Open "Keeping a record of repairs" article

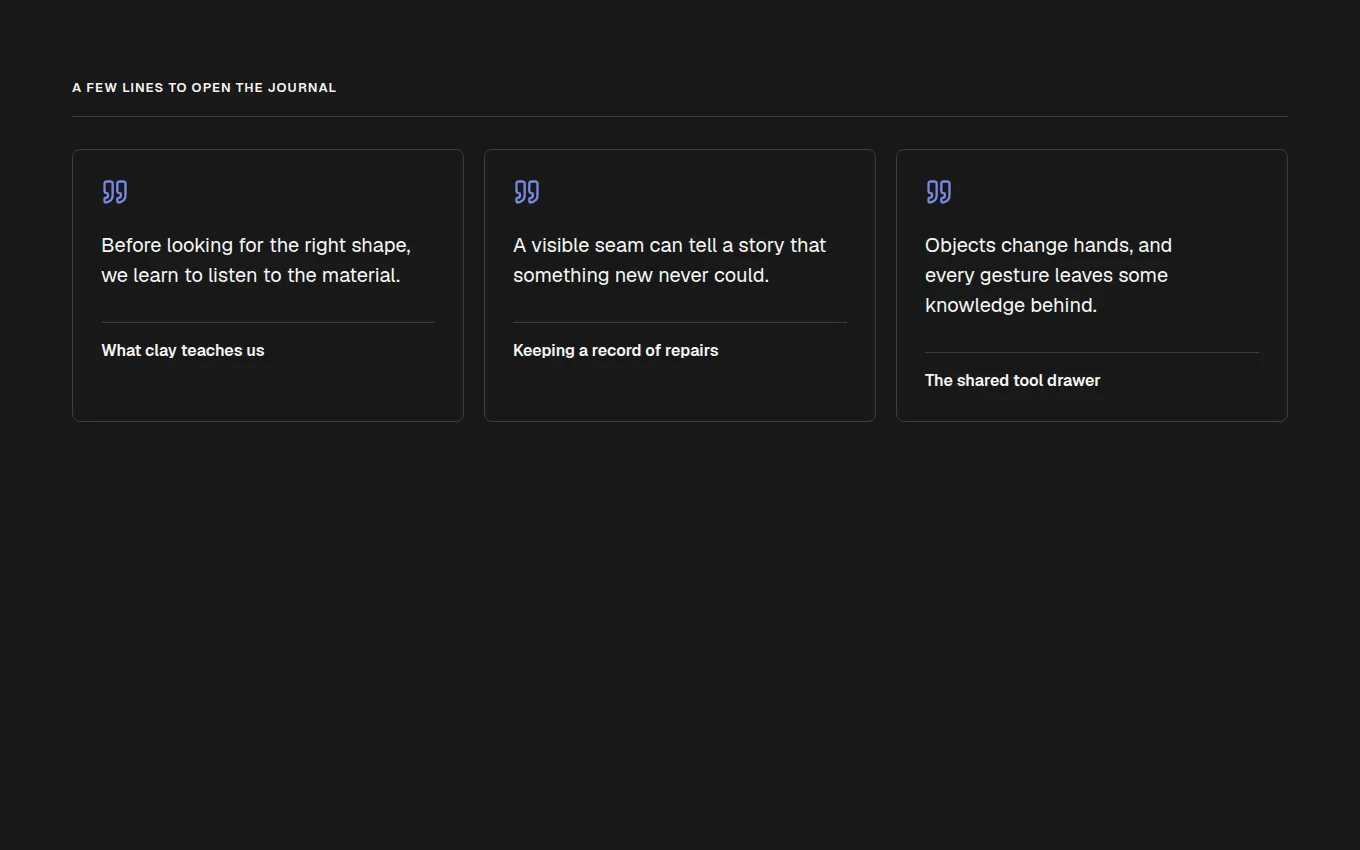pyautogui.click(x=616, y=351)
